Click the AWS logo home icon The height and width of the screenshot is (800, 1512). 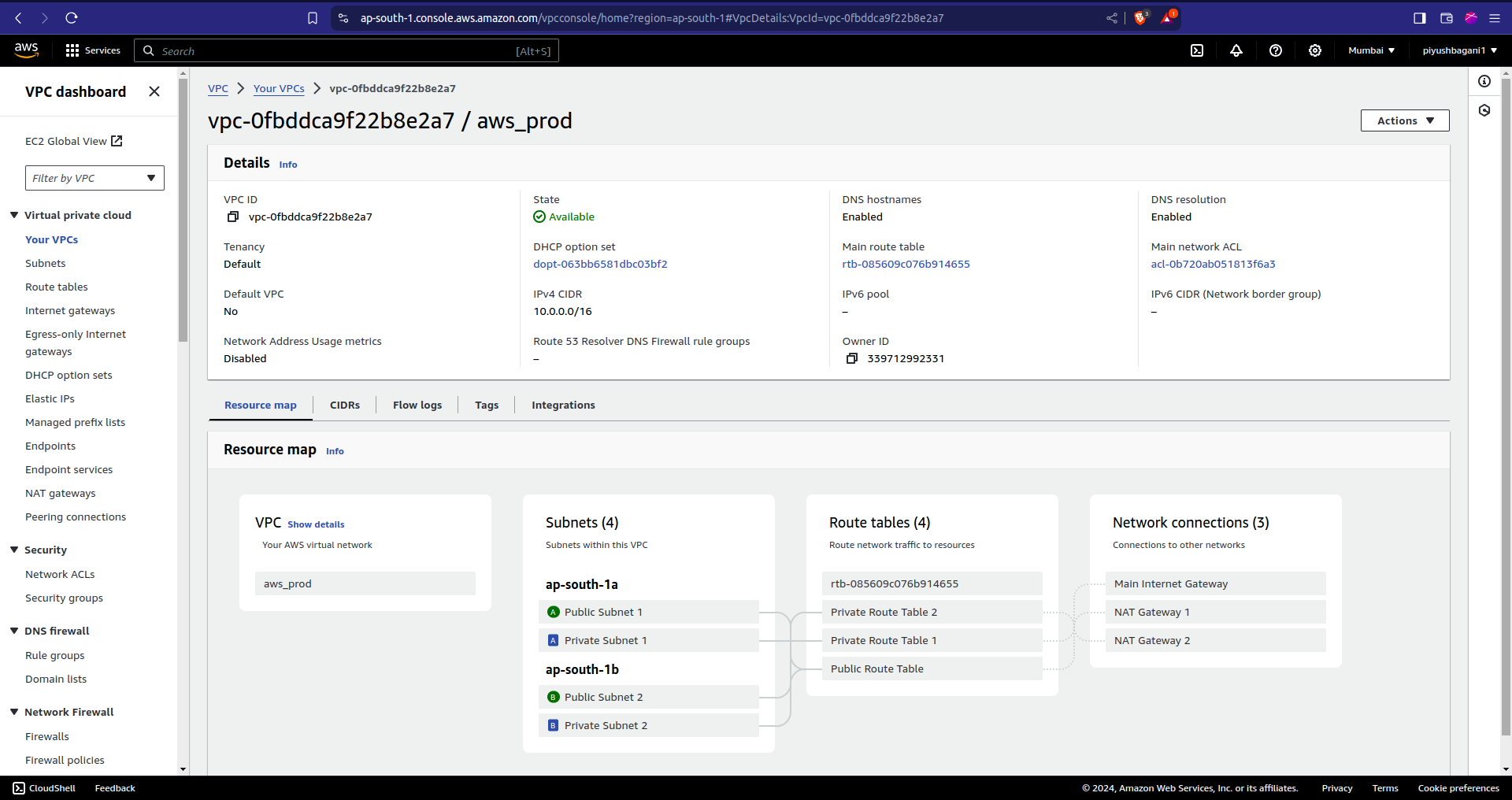pos(26,50)
